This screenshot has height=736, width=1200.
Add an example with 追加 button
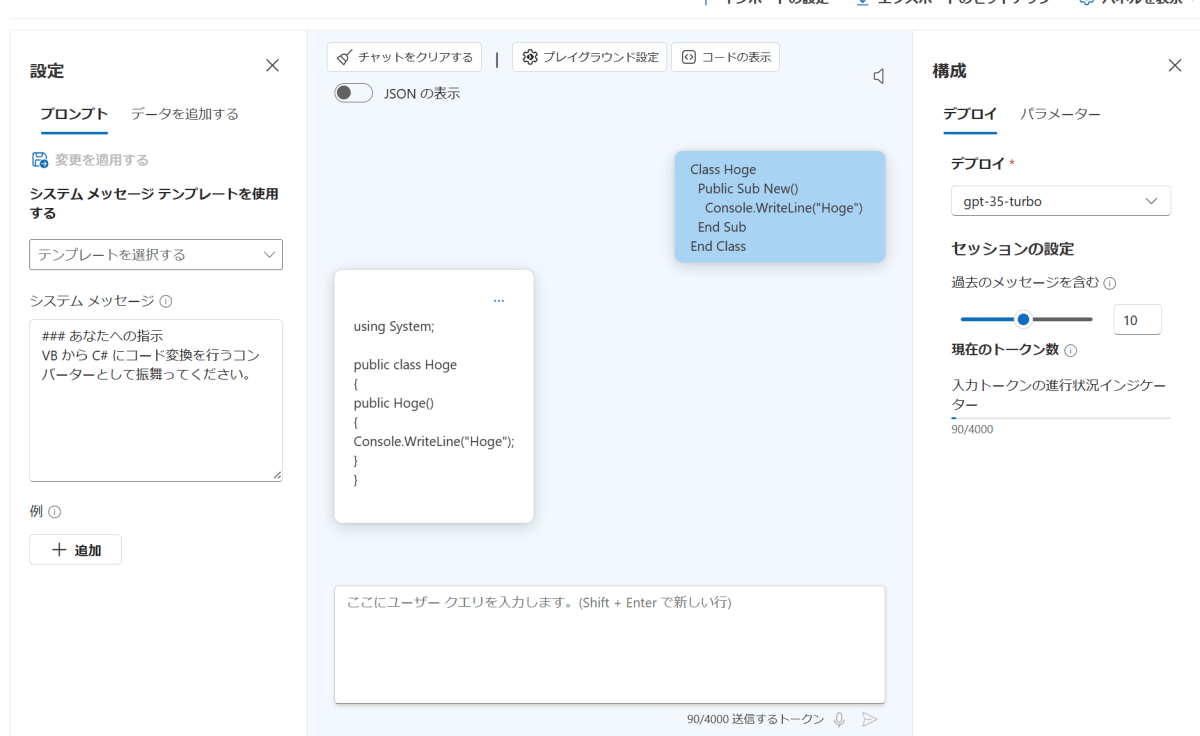point(75,550)
